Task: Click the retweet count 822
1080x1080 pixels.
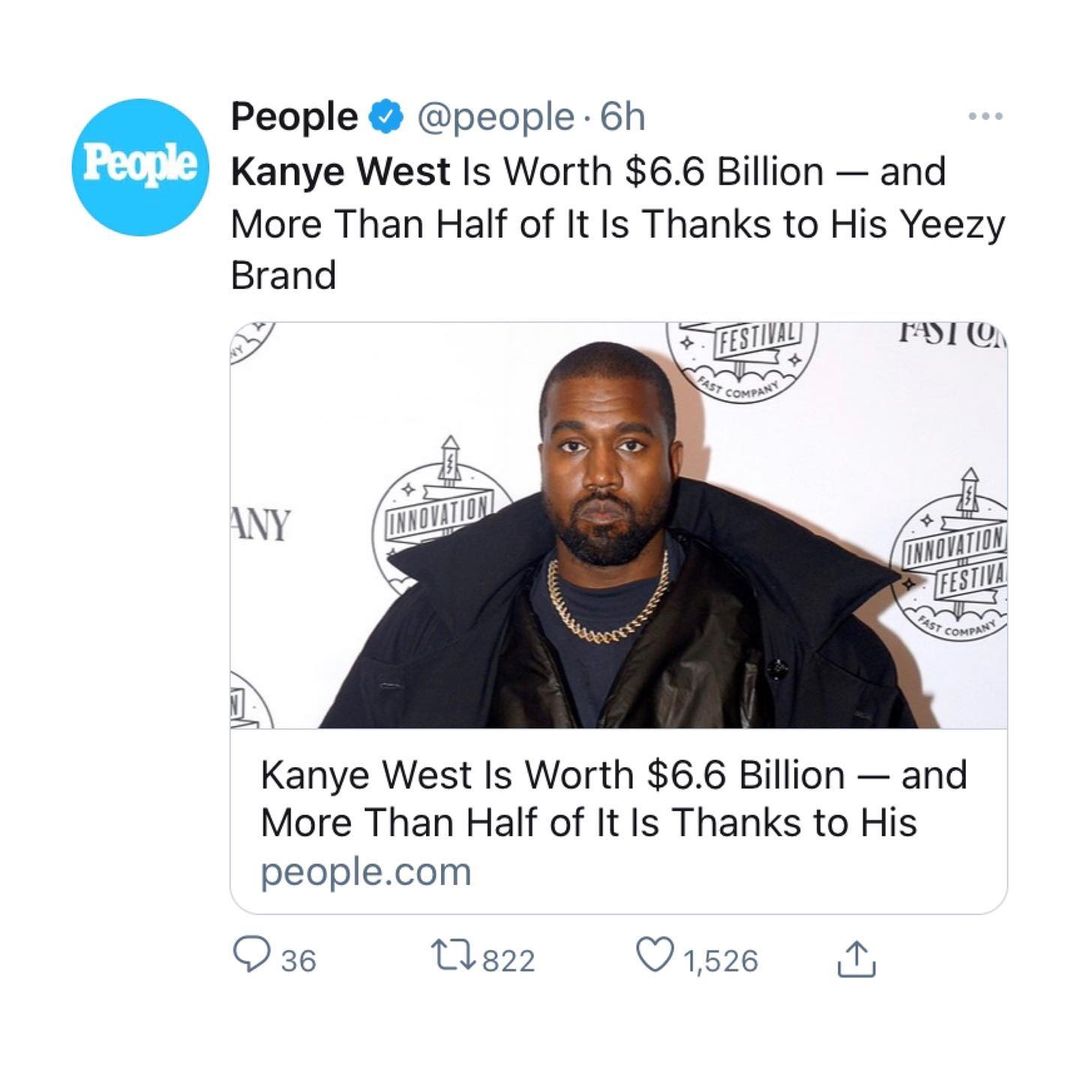Action: point(509,961)
